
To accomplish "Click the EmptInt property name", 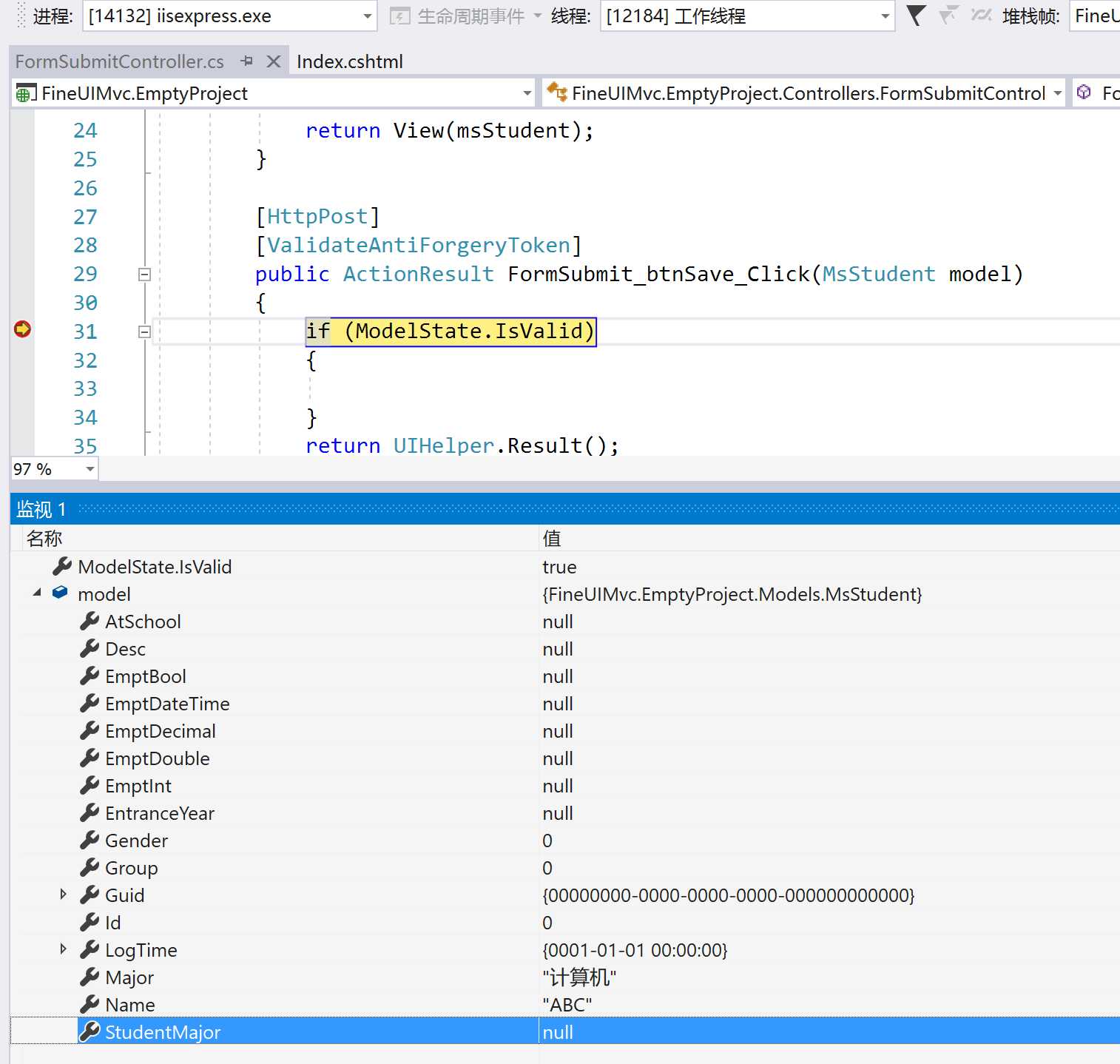I will (138, 786).
